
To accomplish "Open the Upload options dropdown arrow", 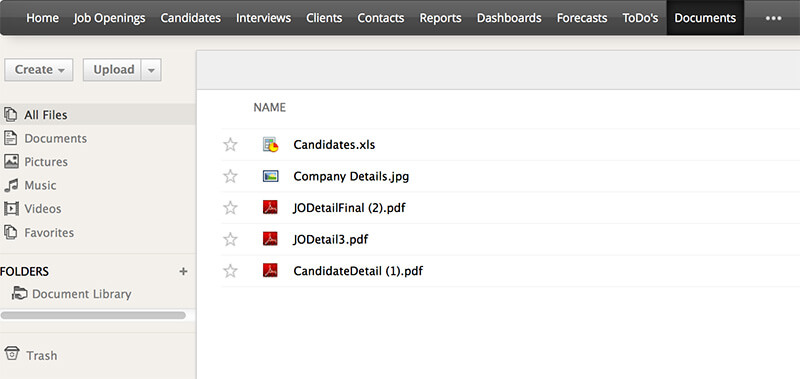I will coord(151,70).
